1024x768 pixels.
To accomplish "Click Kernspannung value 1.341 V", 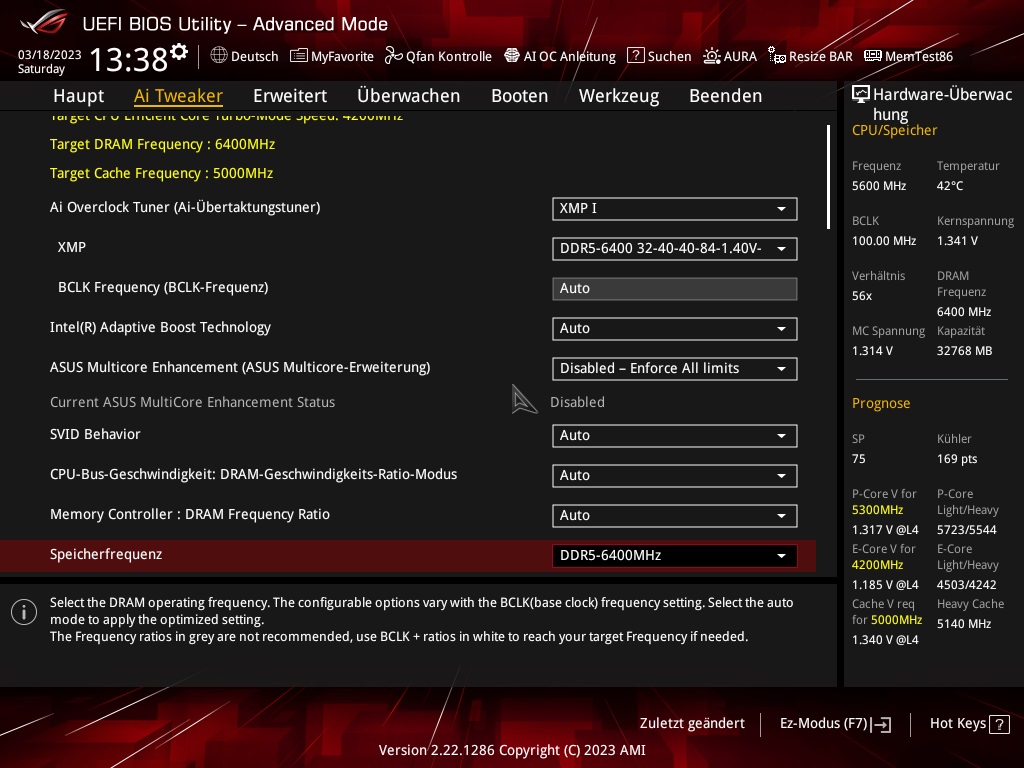I will click(957, 241).
